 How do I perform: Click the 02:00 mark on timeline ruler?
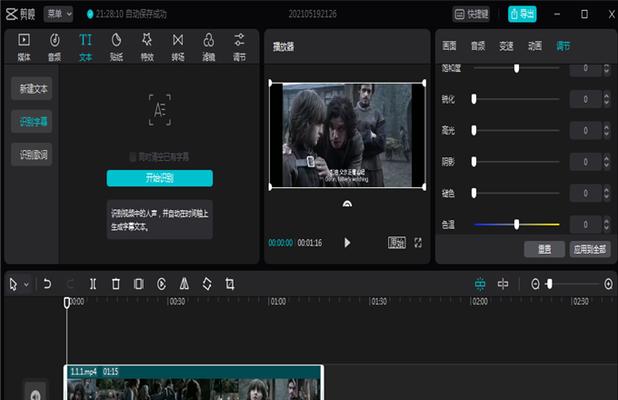(480, 301)
